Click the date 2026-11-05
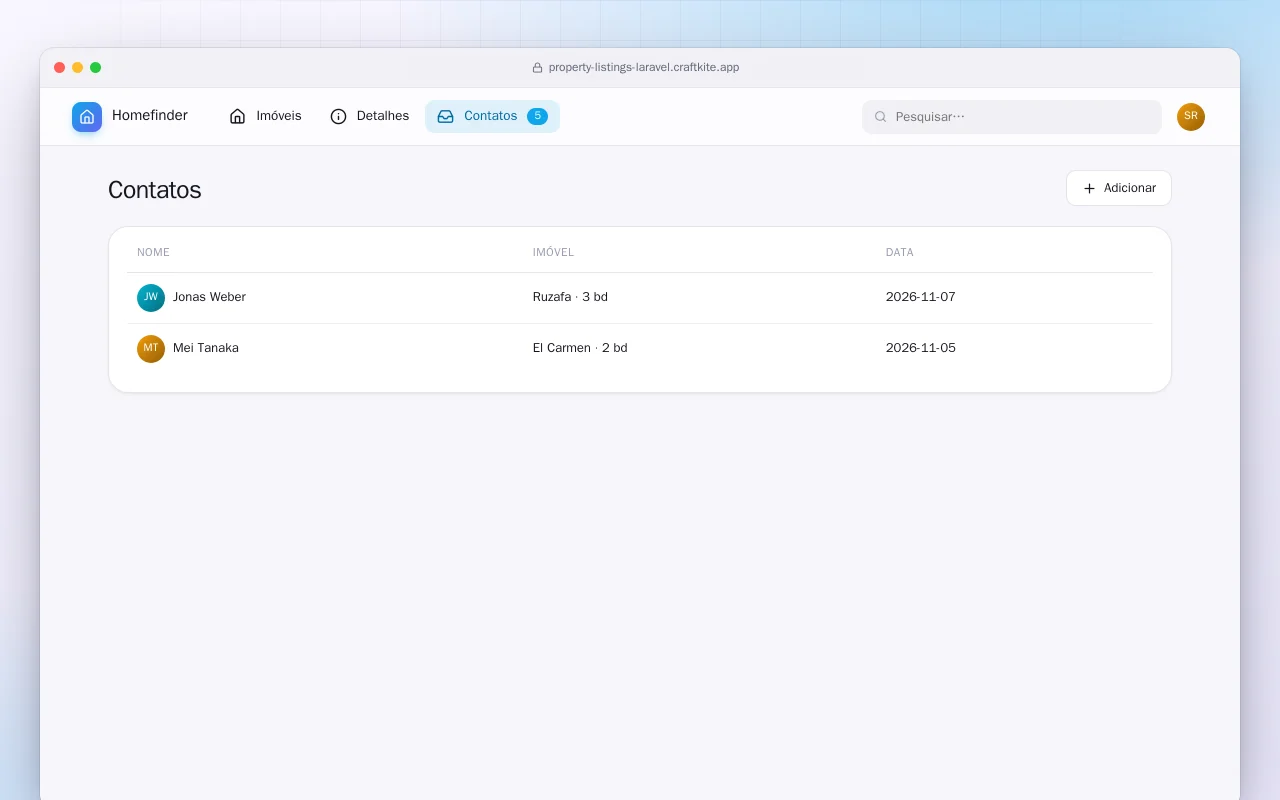 [x=921, y=348]
